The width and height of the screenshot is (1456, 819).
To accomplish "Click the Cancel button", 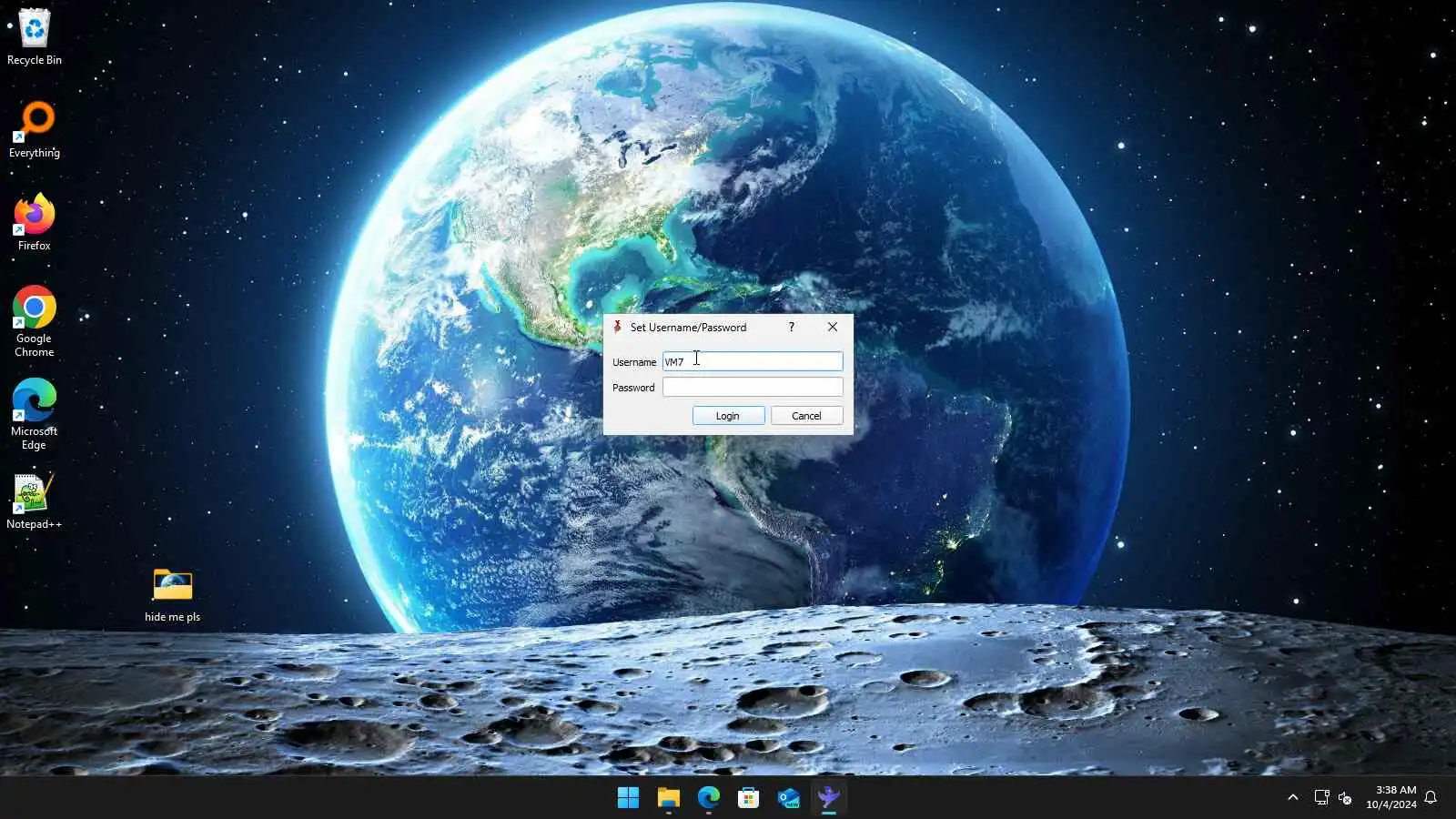I will (806, 416).
